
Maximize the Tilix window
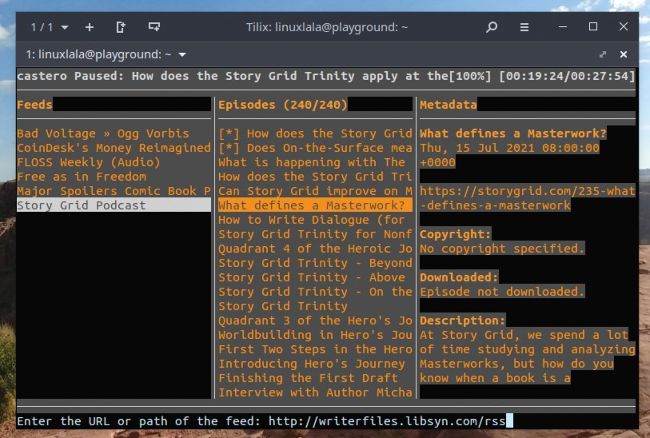click(593, 27)
